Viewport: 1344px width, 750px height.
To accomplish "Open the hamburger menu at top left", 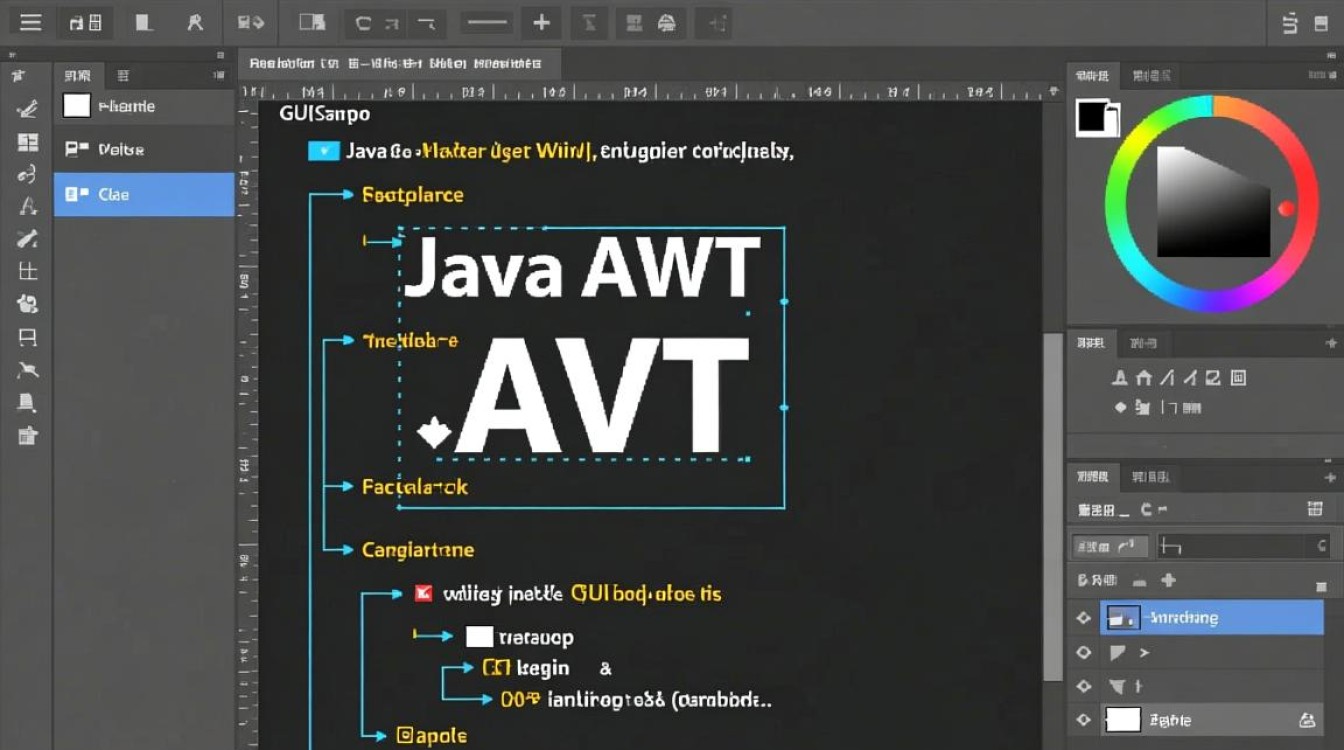I will [x=29, y=22].
